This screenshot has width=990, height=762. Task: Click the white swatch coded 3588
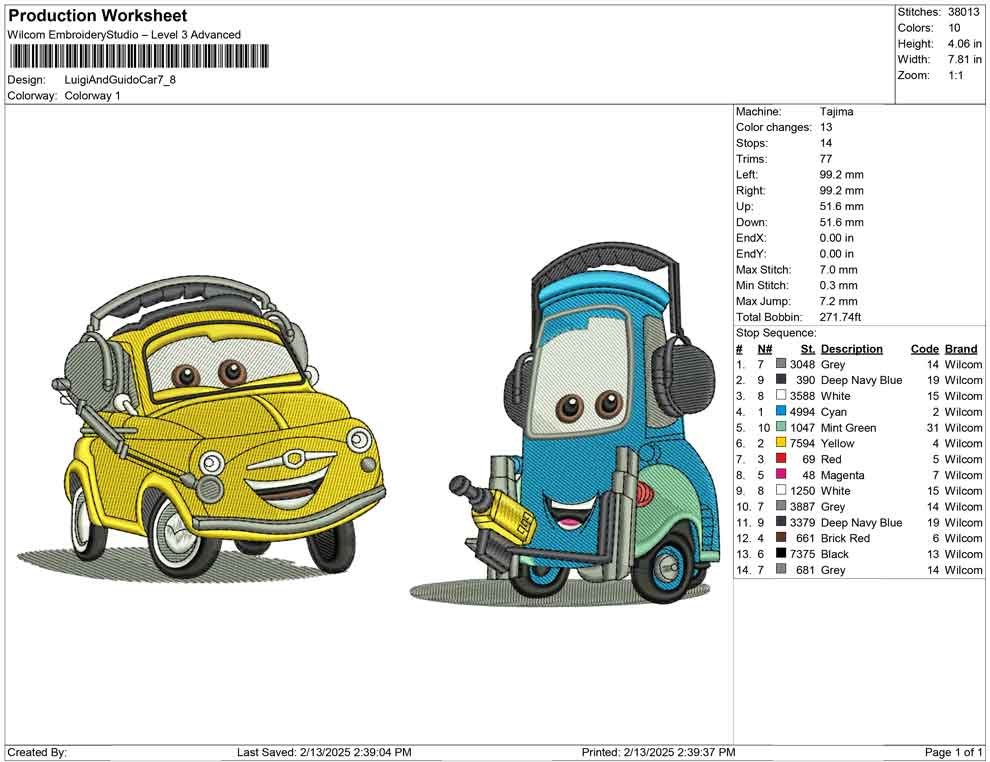click(x=781, y=396)
